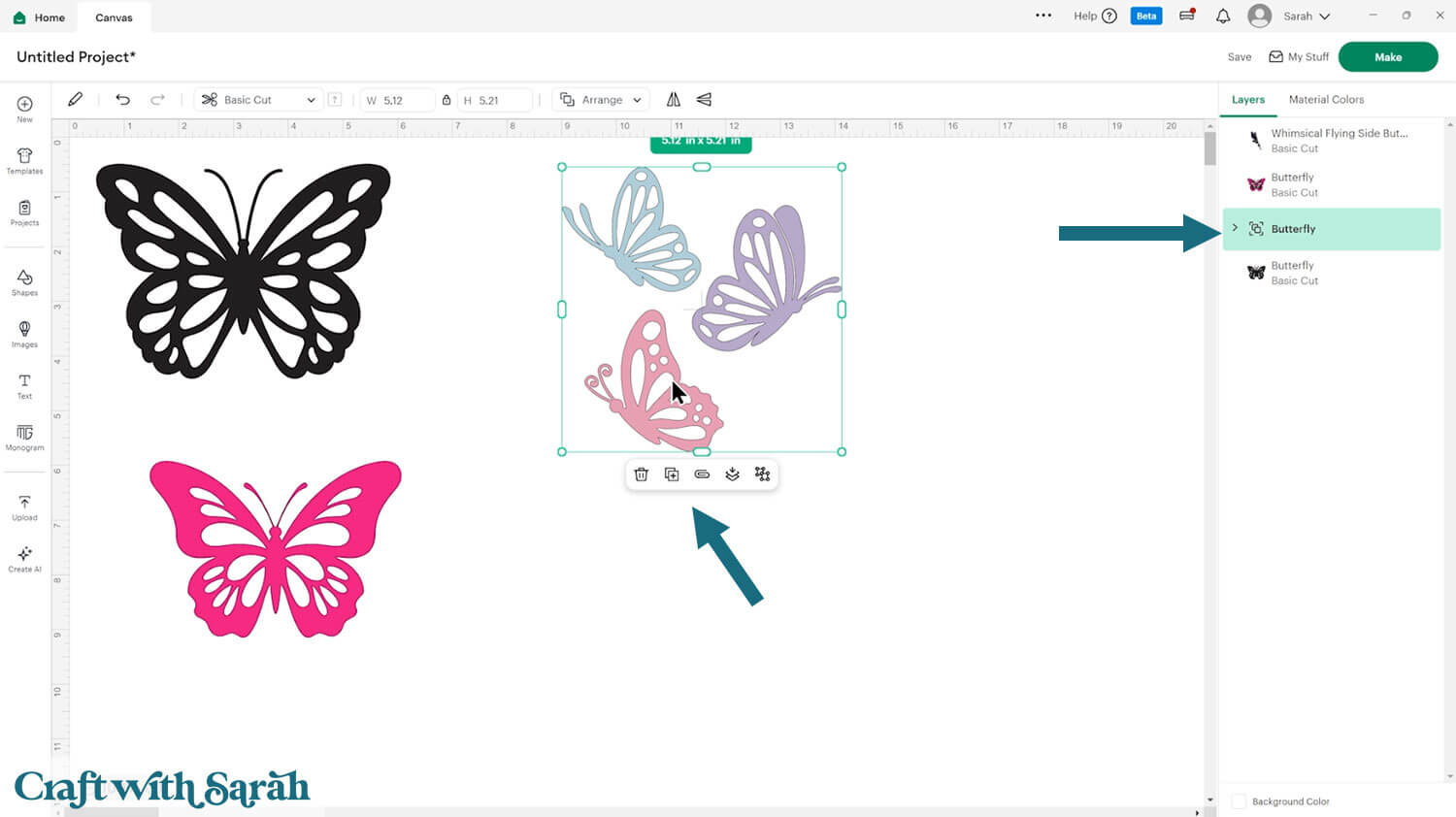Viewport: 1456px width, 817px height.
Task: Click the Beta badge
Action: coord(1146,16)
